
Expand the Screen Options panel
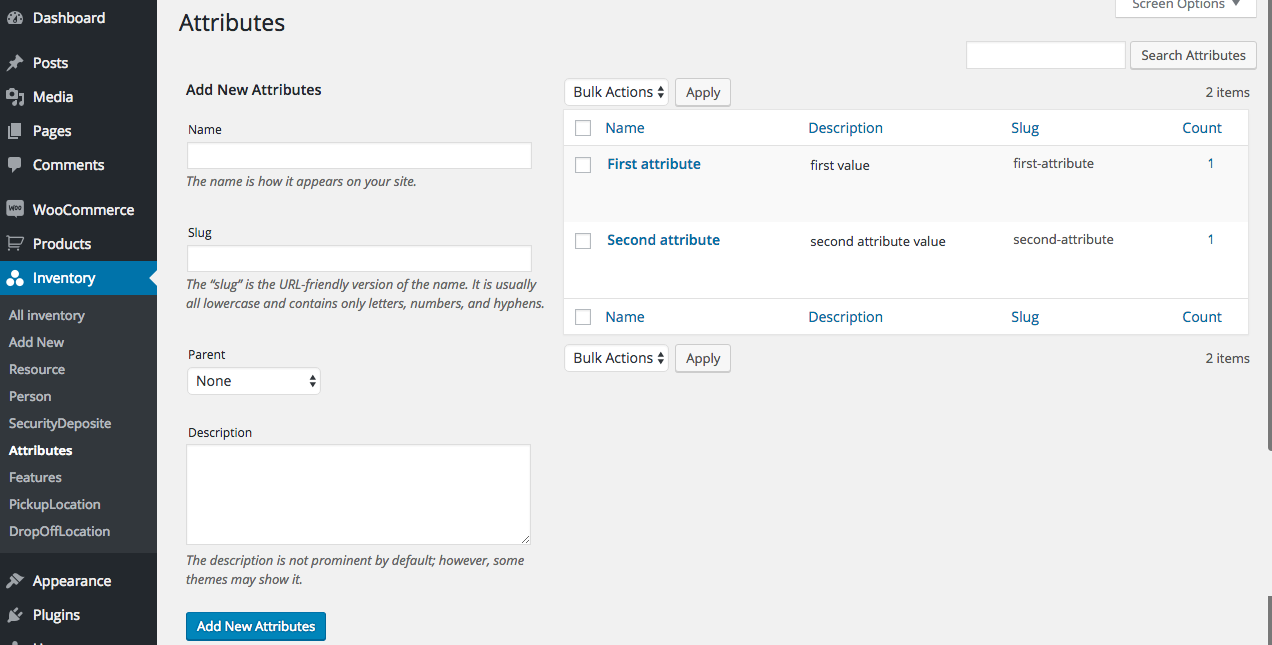pyautogui.click(x=1185, y=6)
